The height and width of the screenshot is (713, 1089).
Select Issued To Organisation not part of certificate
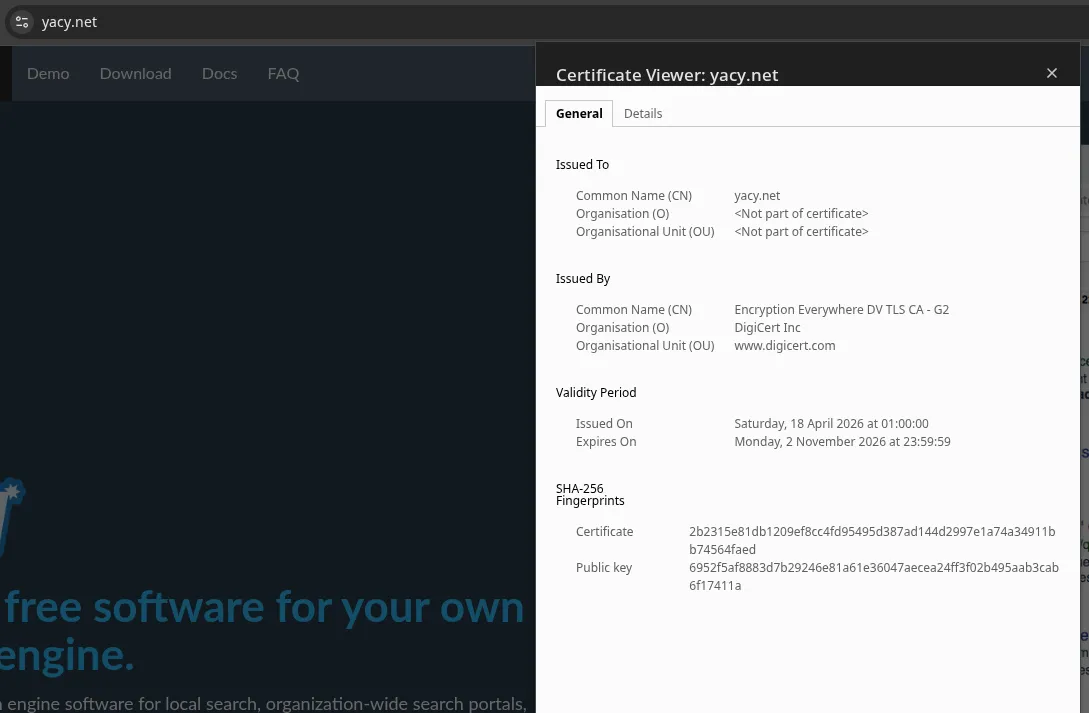pos(801,214)
